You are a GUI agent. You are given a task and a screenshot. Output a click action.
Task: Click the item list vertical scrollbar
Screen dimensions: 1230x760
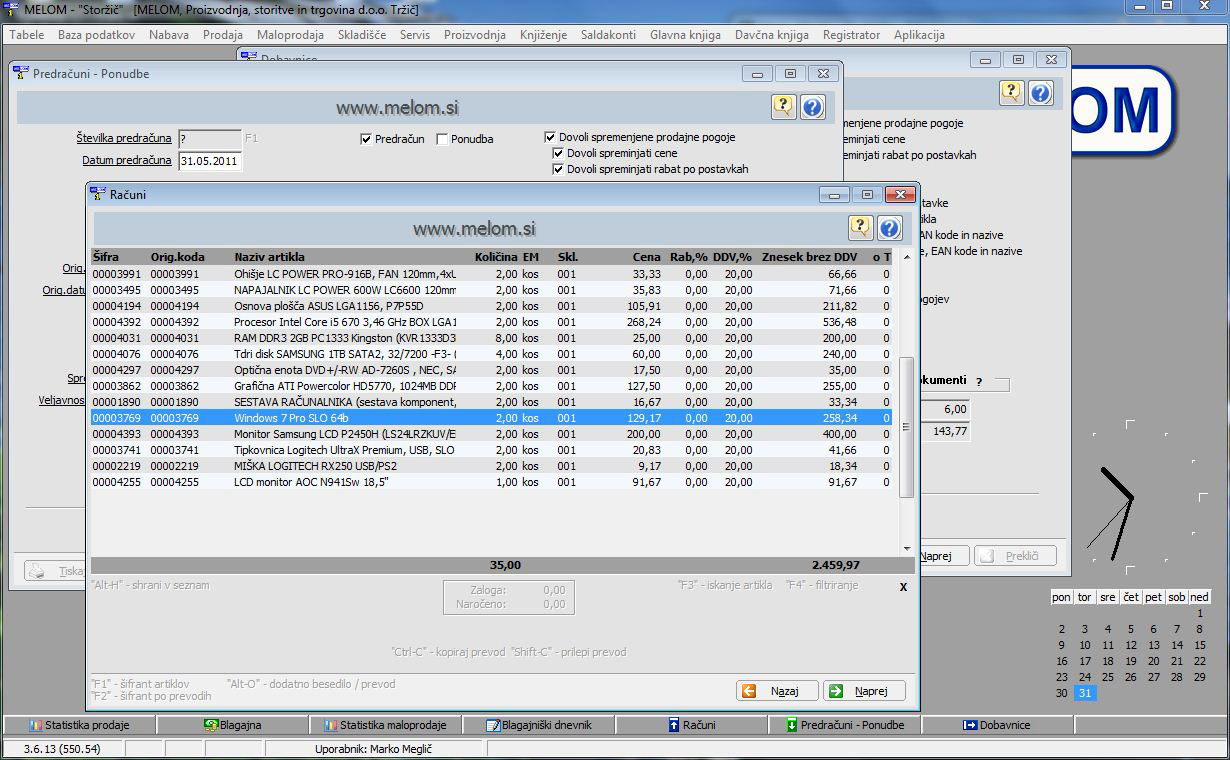point(907,428)
